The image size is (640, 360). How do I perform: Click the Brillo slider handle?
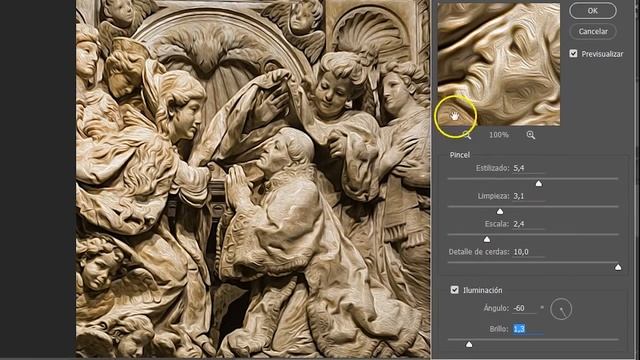pyautogui.click(x=469, y=344)
